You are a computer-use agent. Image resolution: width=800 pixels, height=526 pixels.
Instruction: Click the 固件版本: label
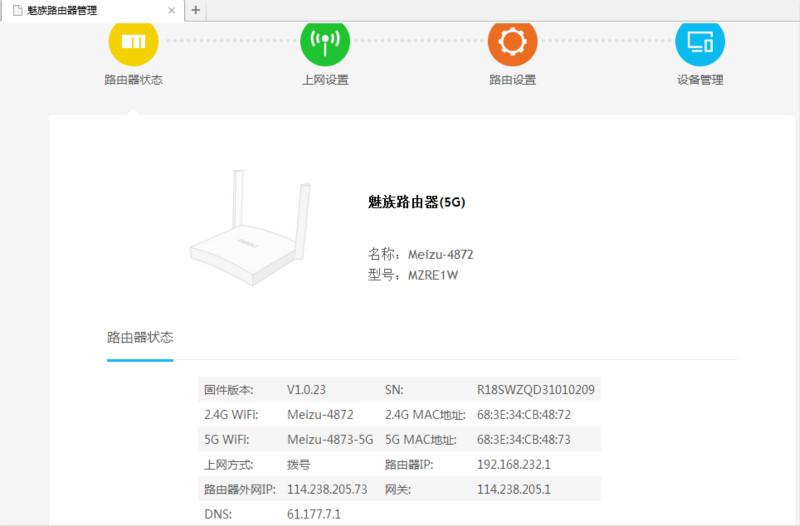click(229, 390)
